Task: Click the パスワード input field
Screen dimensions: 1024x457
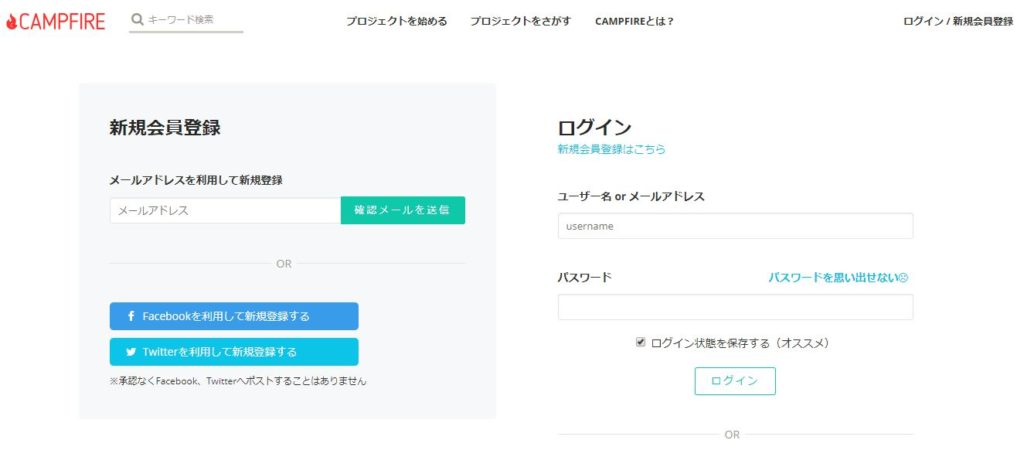Action: (x=735, y=307)
